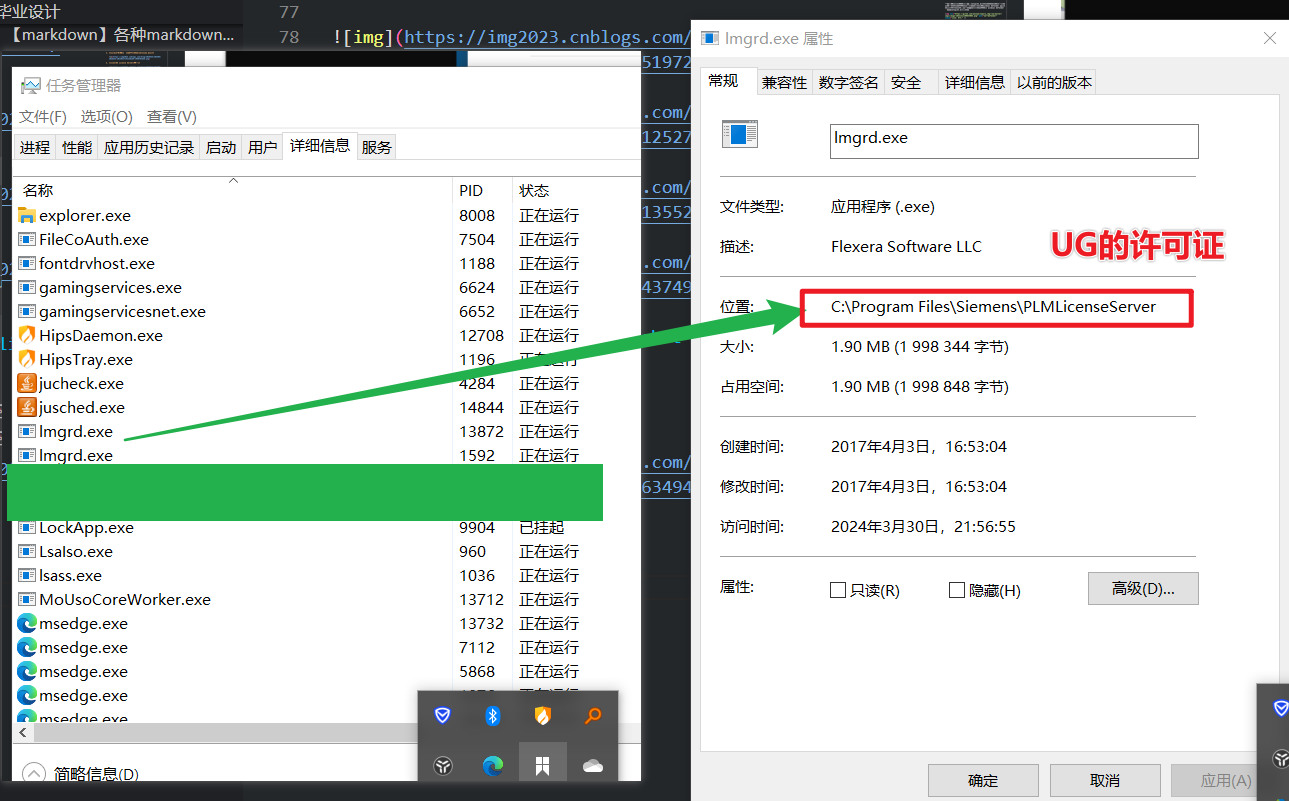
Task: Click the 高级(D)... button
Action: (1142, 589)
